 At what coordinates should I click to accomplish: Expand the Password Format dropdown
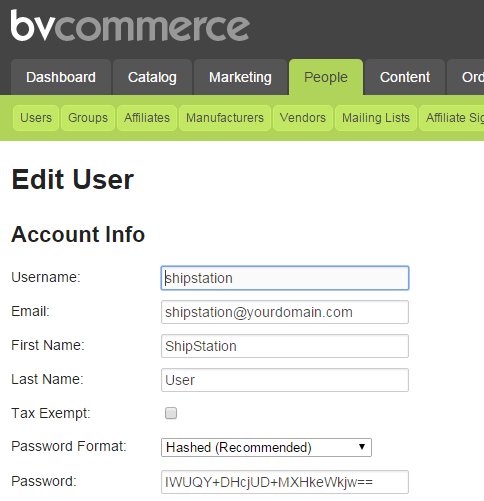(266, 447)
